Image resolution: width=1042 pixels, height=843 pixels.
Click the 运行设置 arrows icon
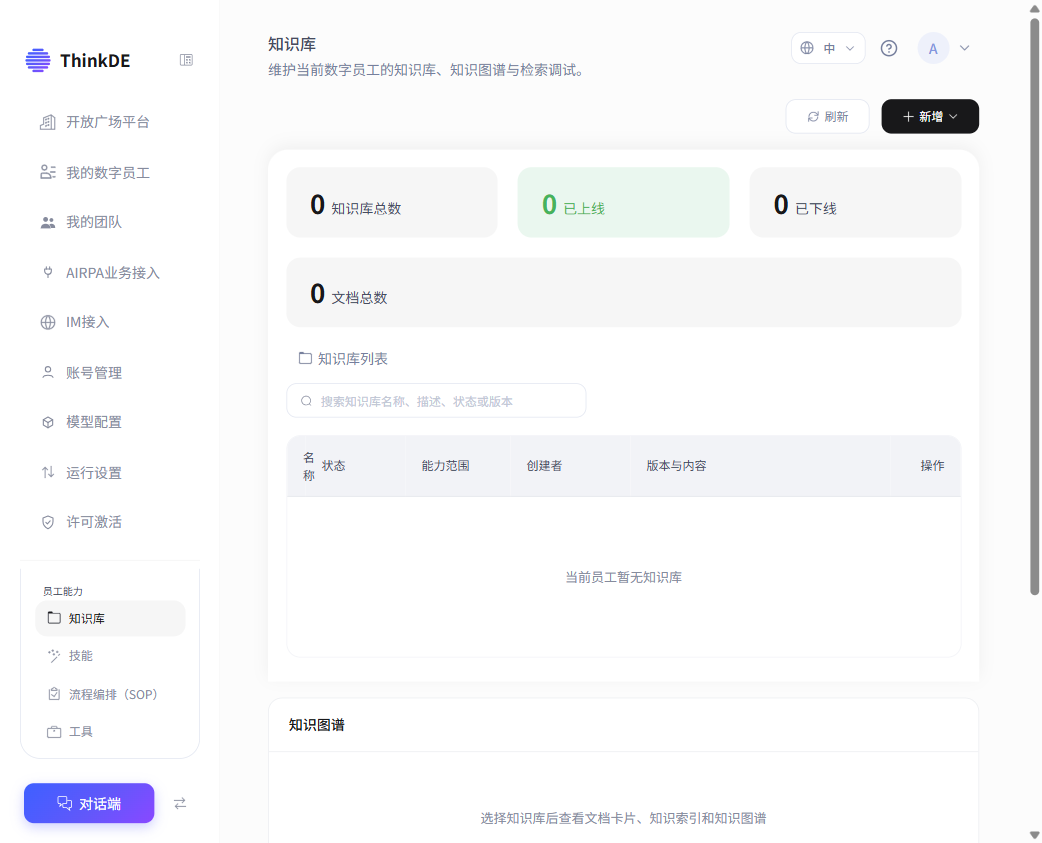(x=48, y=472)
